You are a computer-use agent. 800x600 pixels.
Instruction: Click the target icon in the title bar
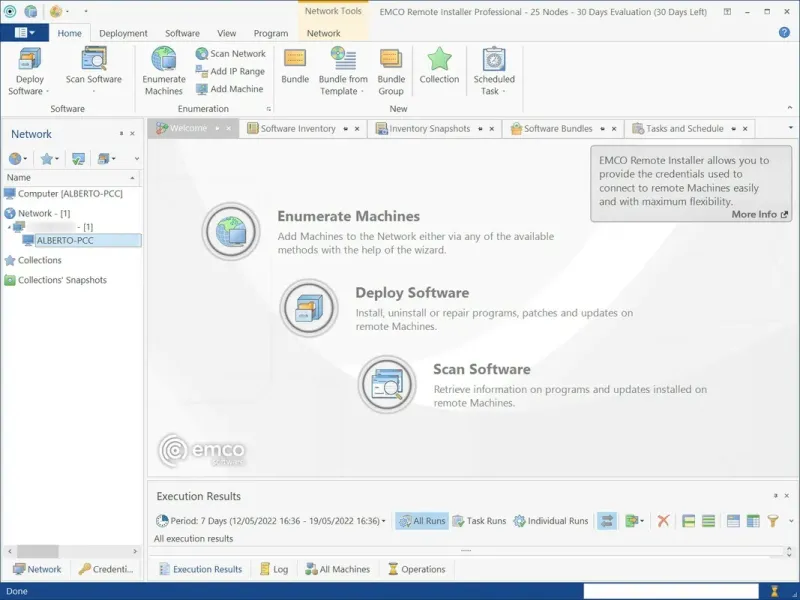tap(10, 11)
